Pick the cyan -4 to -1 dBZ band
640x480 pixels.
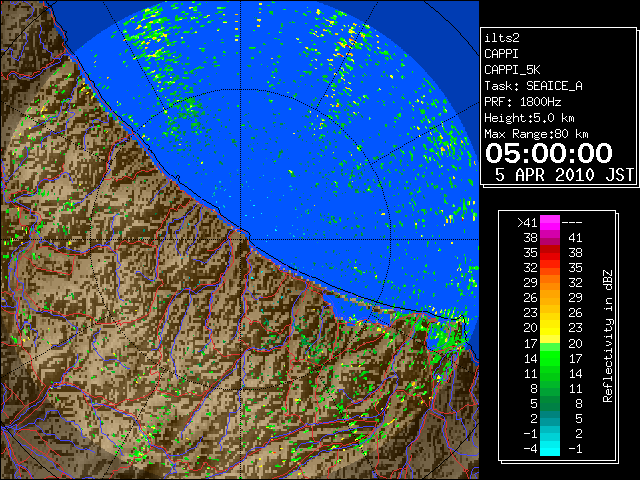tap(550, 448)
